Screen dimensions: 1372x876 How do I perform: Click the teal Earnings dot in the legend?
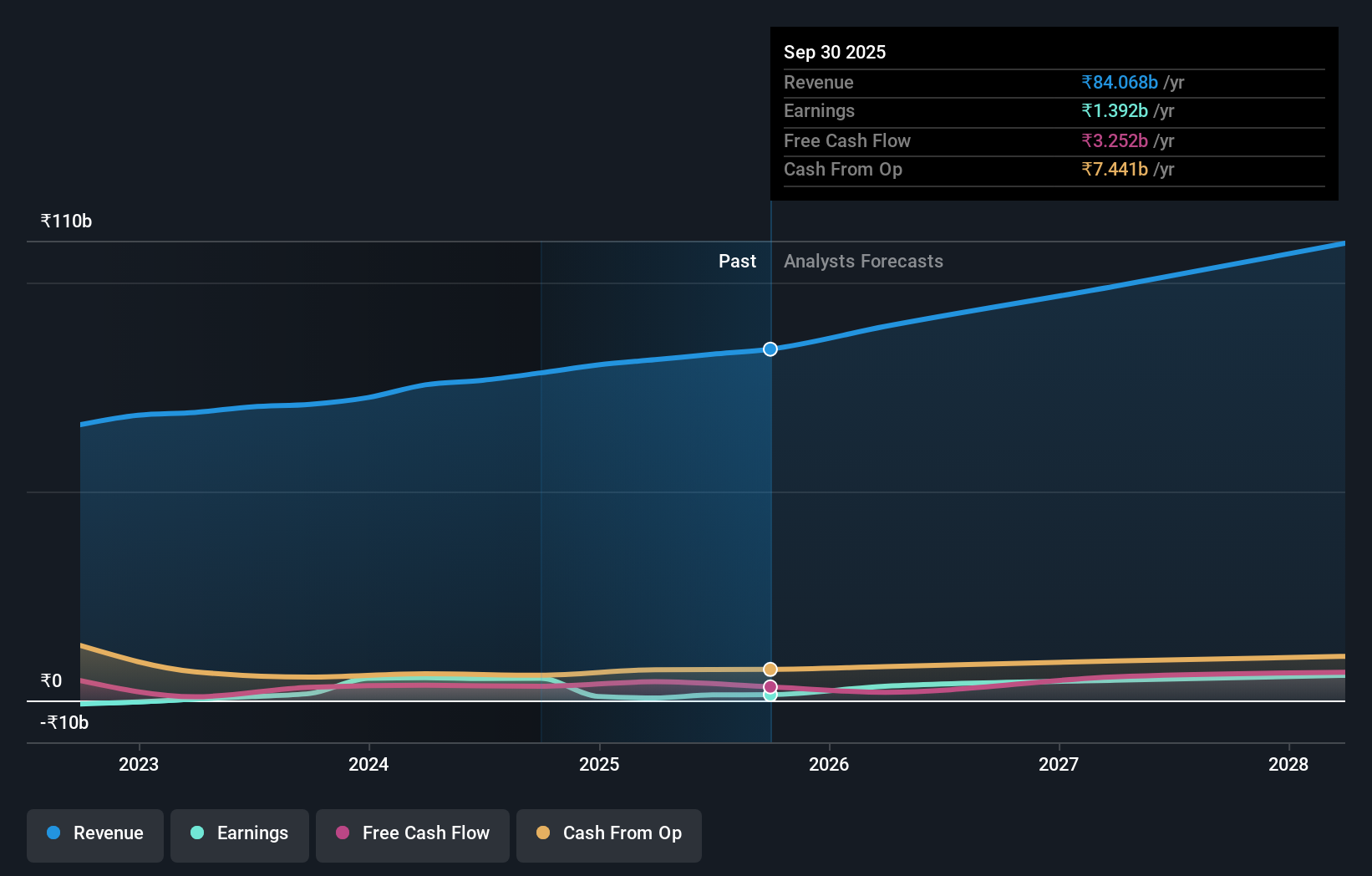196,833
